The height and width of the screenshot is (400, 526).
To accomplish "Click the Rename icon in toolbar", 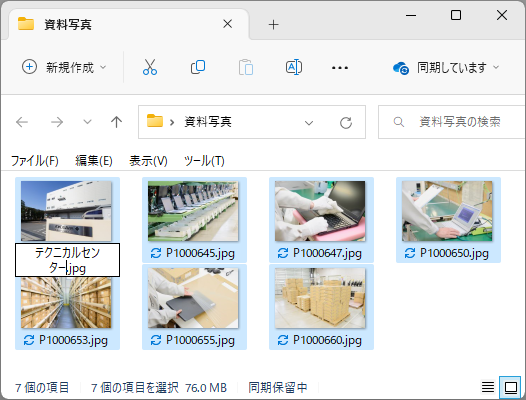I will point(294,67).
